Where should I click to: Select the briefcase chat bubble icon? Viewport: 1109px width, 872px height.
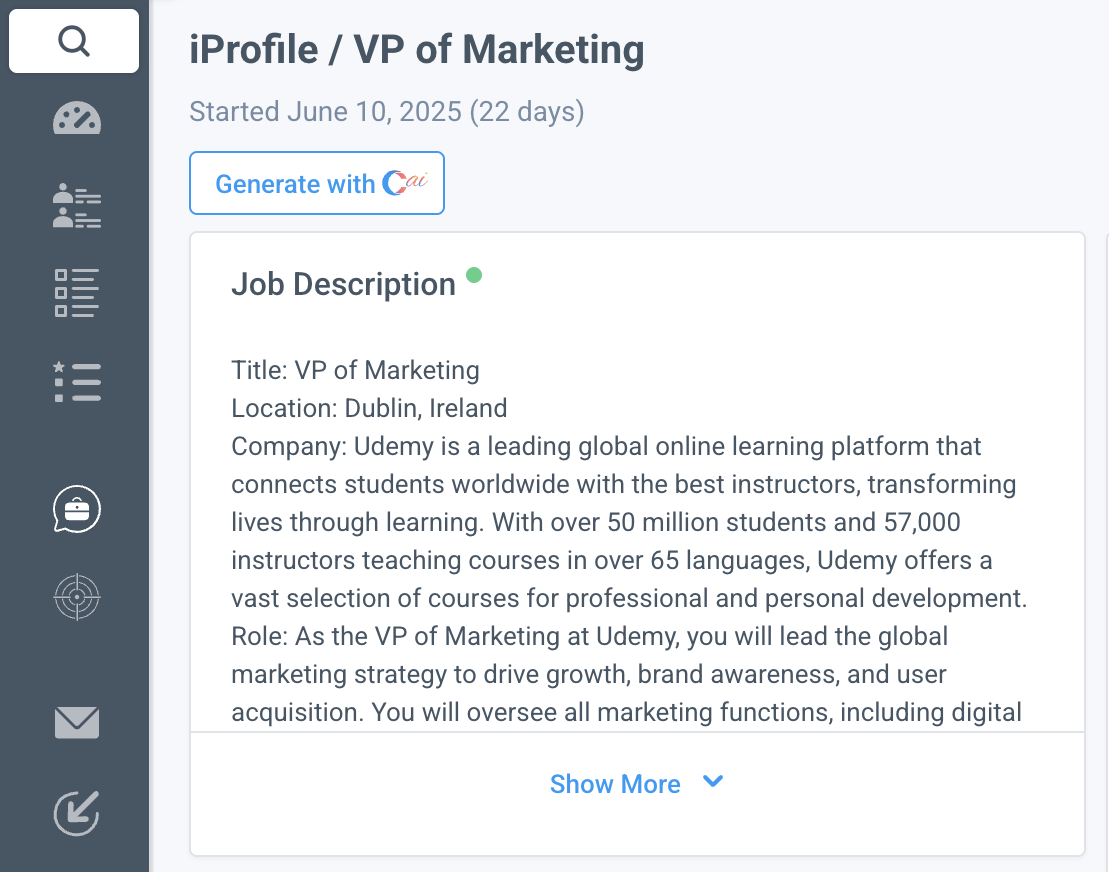[77, 510]
